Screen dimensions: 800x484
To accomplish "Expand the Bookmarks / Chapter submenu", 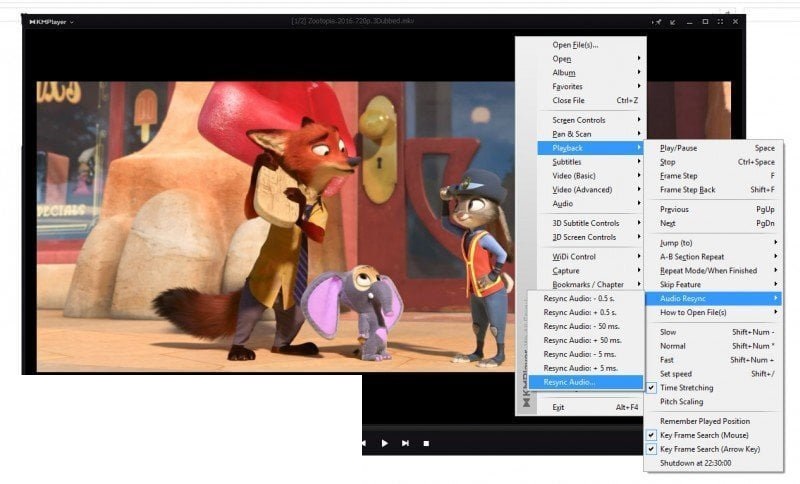I will tap(591, 285).
